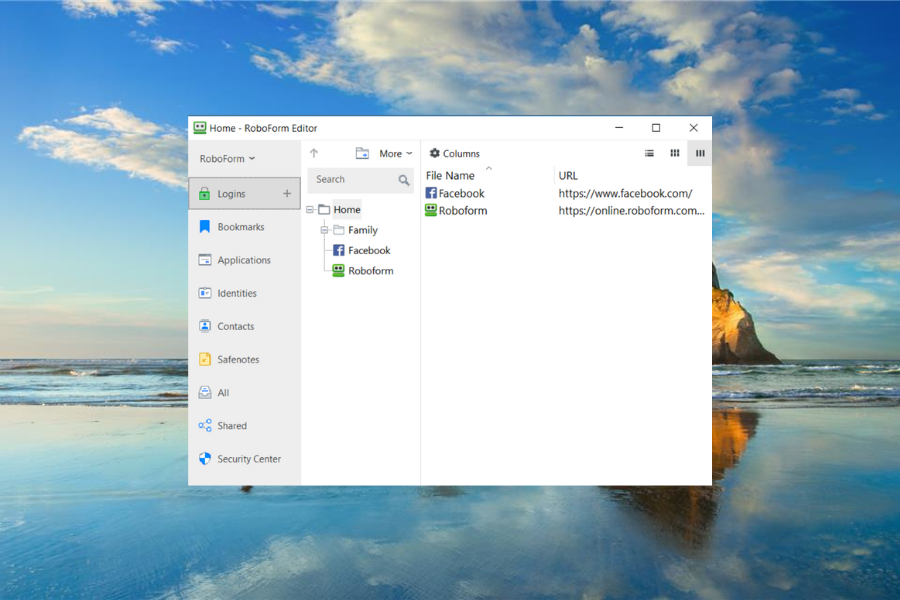The height and width of the screenshot is (600, 900).
Task: Sort by the URL column header
Action: pyautogui.click(x=568, y=176)
